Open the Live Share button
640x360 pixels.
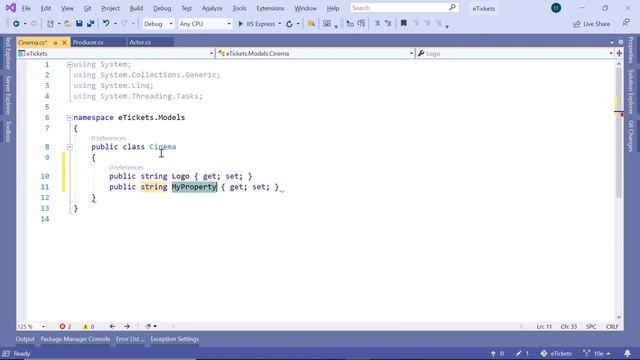coord(591,24)
